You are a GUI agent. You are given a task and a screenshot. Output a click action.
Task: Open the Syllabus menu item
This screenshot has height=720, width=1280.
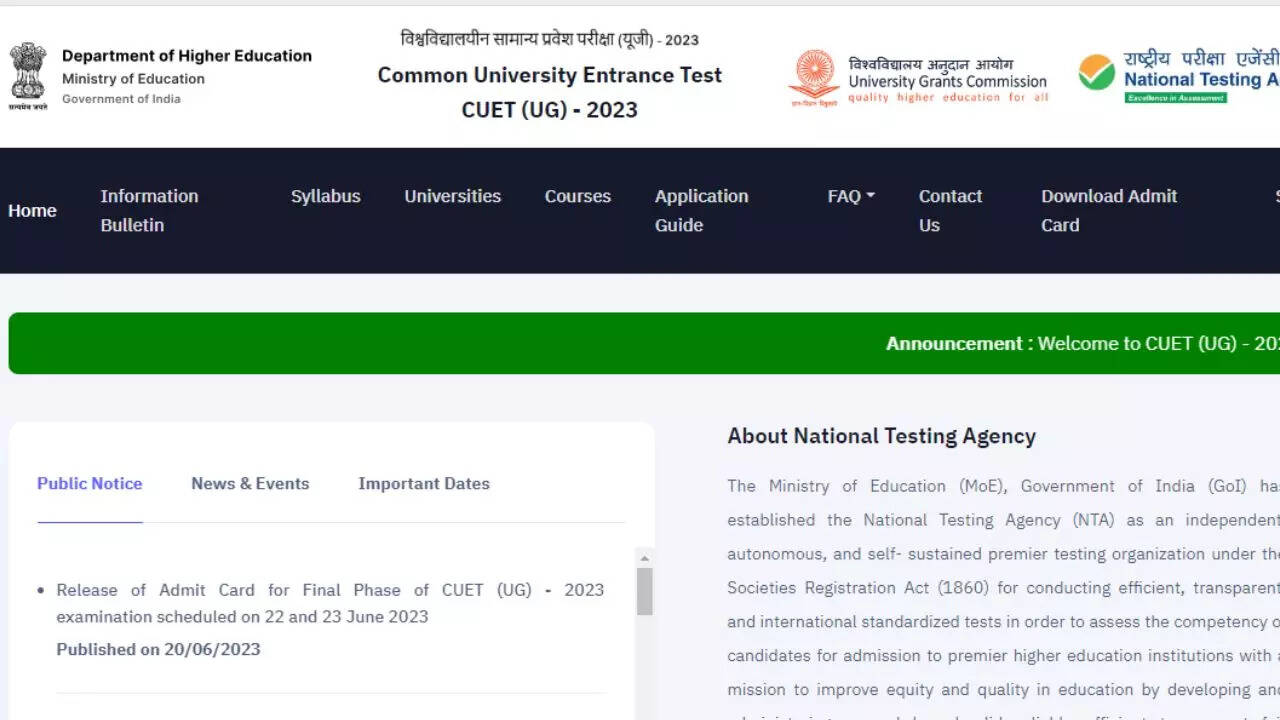pyautogui.click(x=325, y=196)
